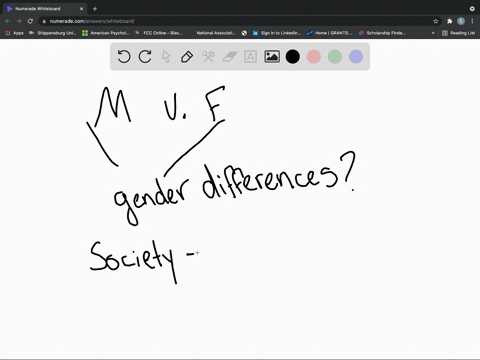Image resolution: width=480 pixels, height=360 pixels.
Task: Close the Numerade Whiteboard tab
Action: [81, 9]
